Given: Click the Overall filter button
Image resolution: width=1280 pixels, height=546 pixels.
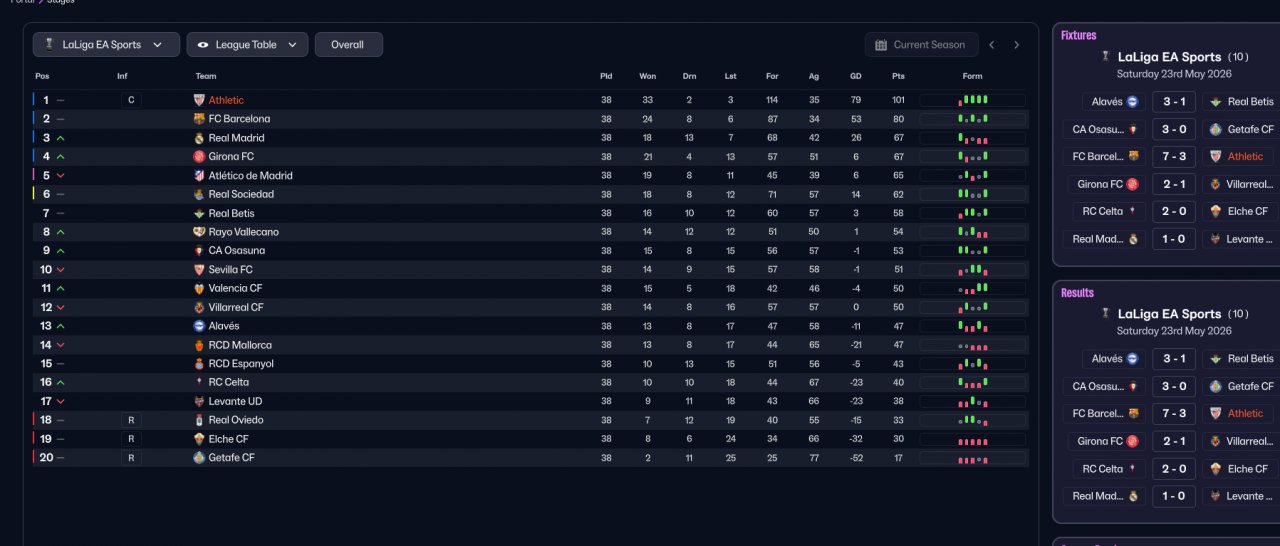Looking at the screenshot, I should [x=348, y=45].
